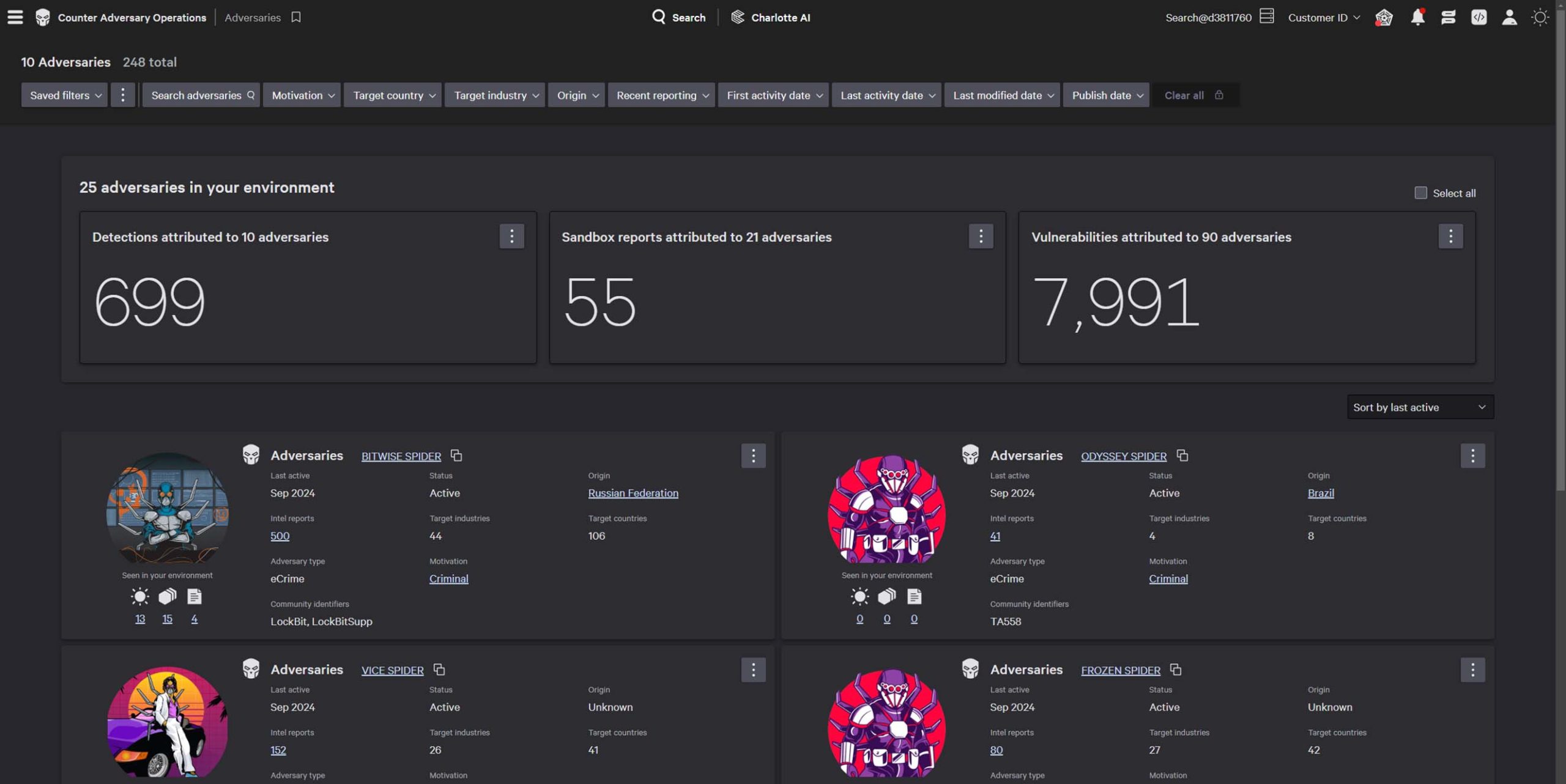Open VICE SPIDER card kebab menu
The image size is (1566, 784).
pyautogui.click(x=753, y=669)
